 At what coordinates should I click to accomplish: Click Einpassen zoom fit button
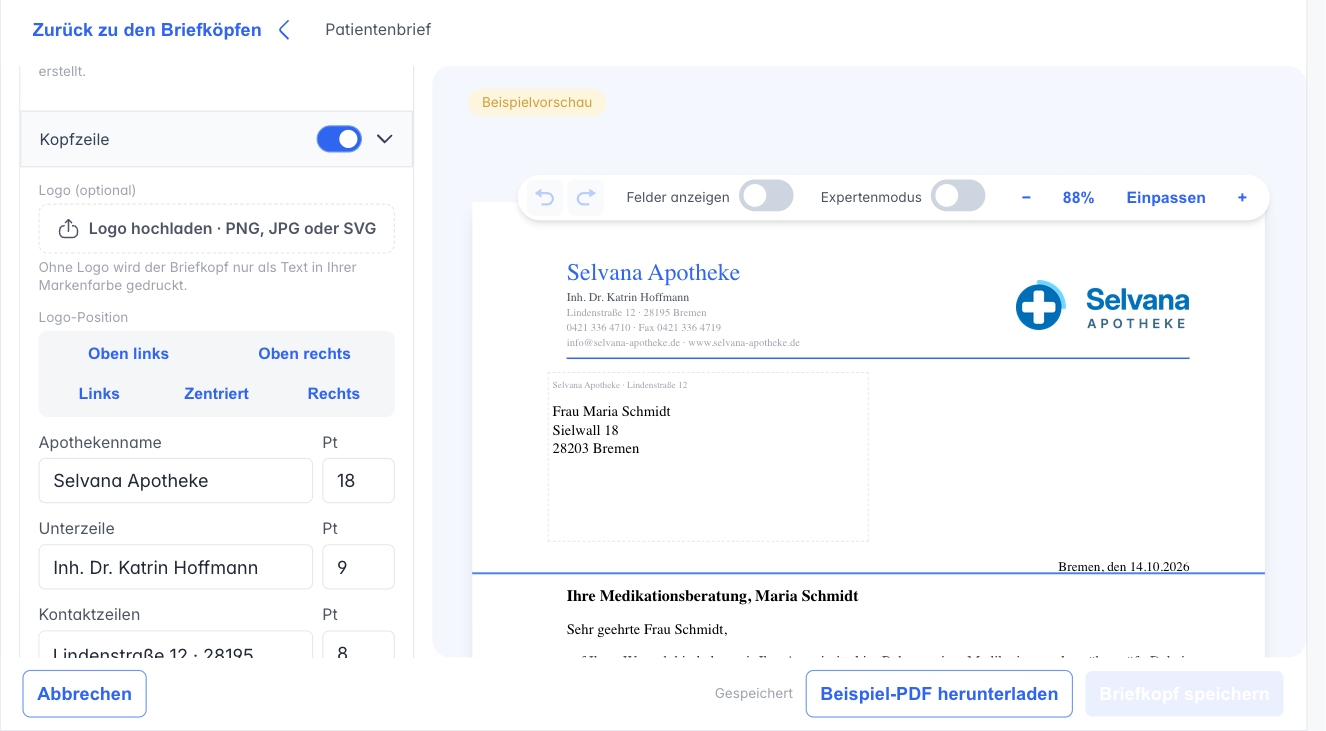(1165, 198)
